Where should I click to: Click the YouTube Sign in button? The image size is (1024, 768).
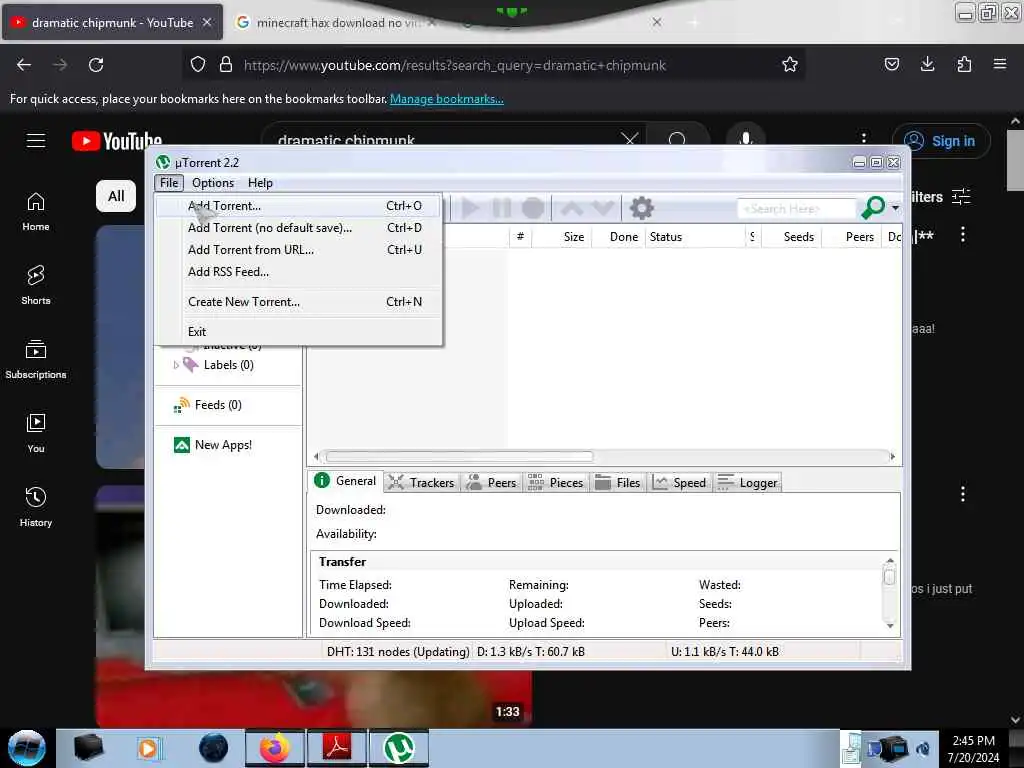(941, 141)
